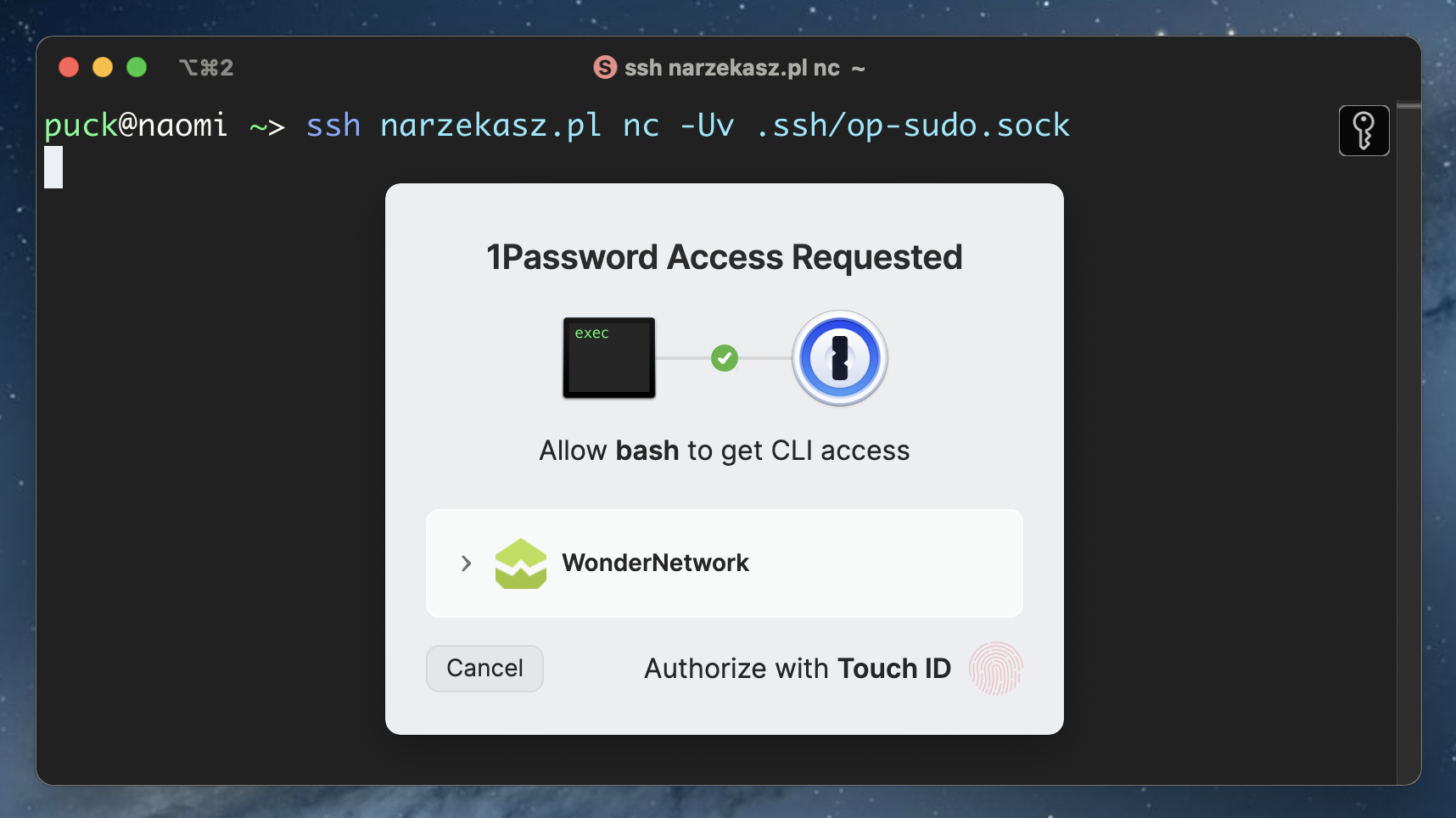Maximize the terminal with green button
1456x818 pixels.
tap(137, 67)
